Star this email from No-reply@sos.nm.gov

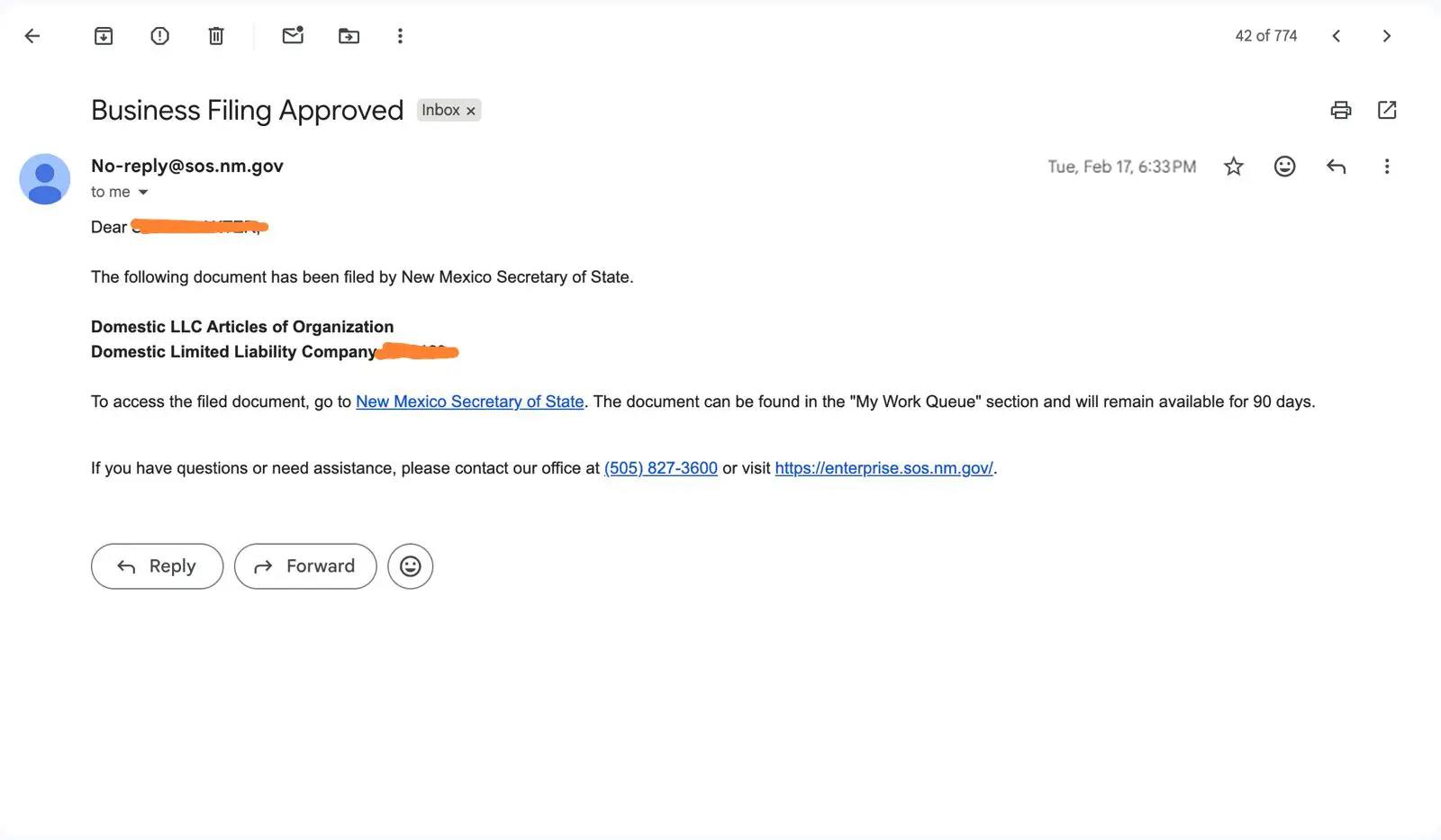1234,167
